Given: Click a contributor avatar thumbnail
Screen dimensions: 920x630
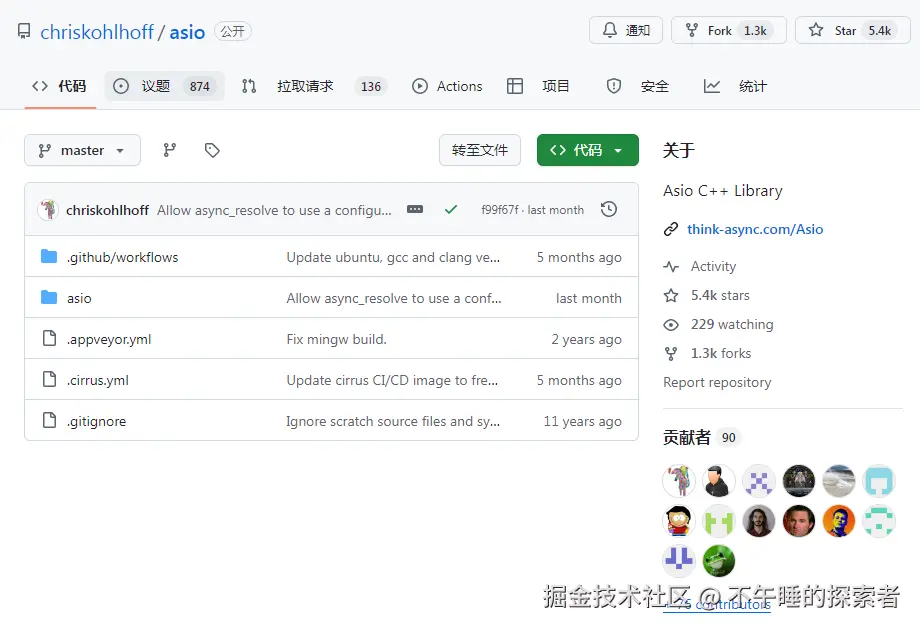Looking at the screenshot, I should [x=679, y=481].
